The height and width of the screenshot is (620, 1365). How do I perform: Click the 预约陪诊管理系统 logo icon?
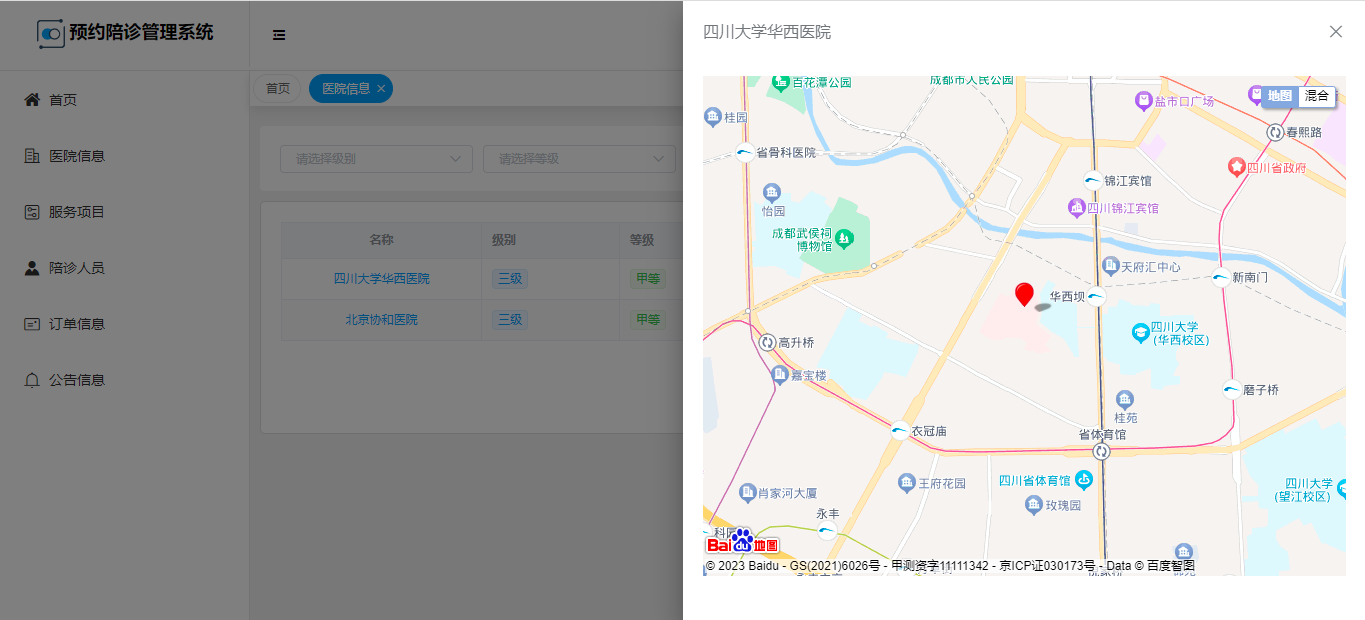tap(51, 33)
